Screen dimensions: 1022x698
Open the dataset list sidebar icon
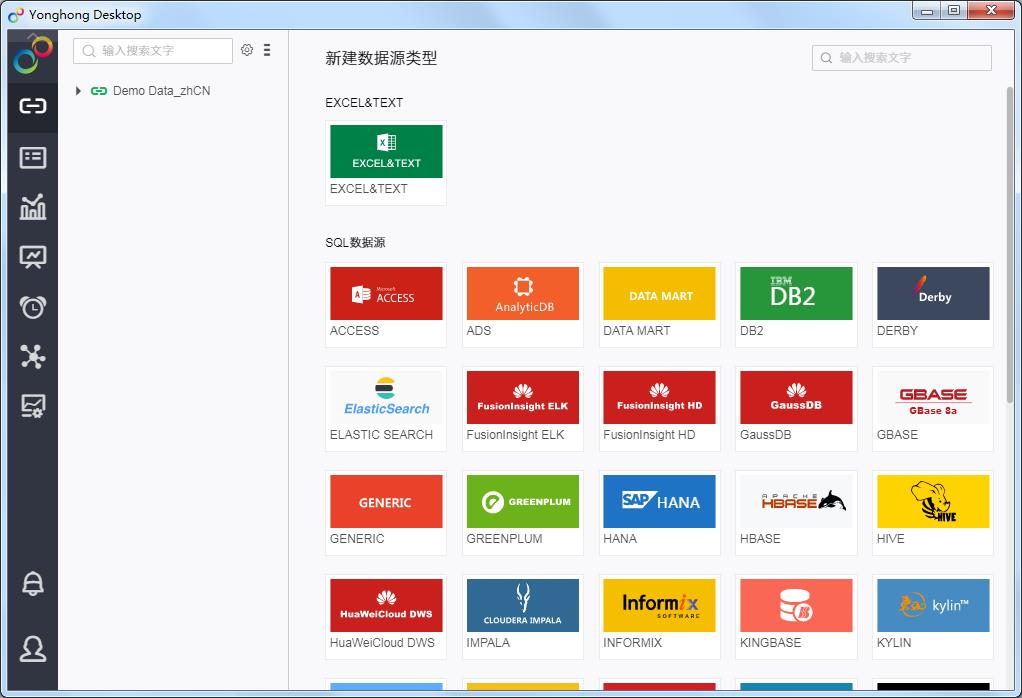point(33,158)
